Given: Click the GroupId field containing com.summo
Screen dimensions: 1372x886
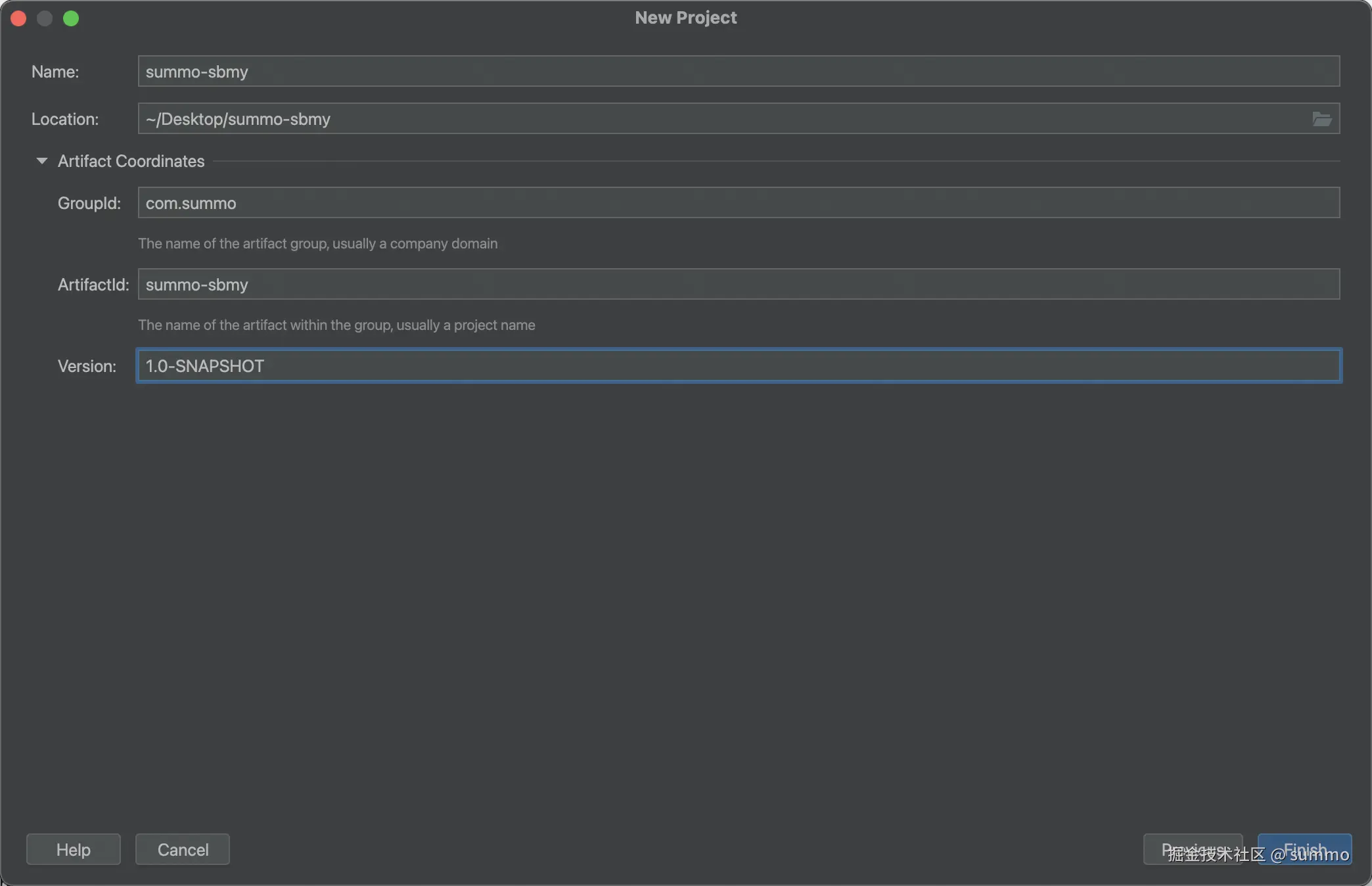Looking at the screenshot, I should point(738,203).
